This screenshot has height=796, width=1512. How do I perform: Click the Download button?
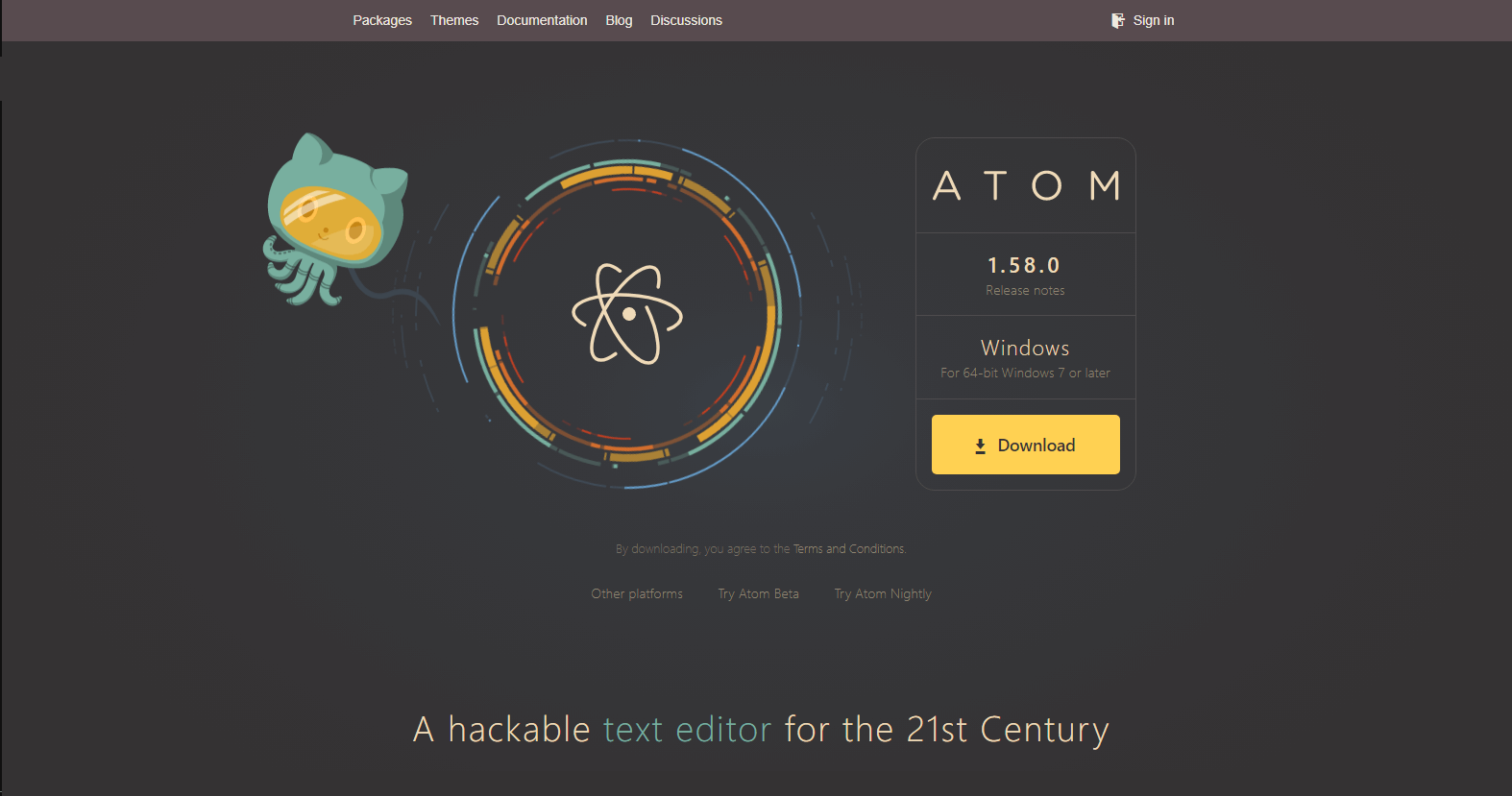click(x=1025, y=445)
